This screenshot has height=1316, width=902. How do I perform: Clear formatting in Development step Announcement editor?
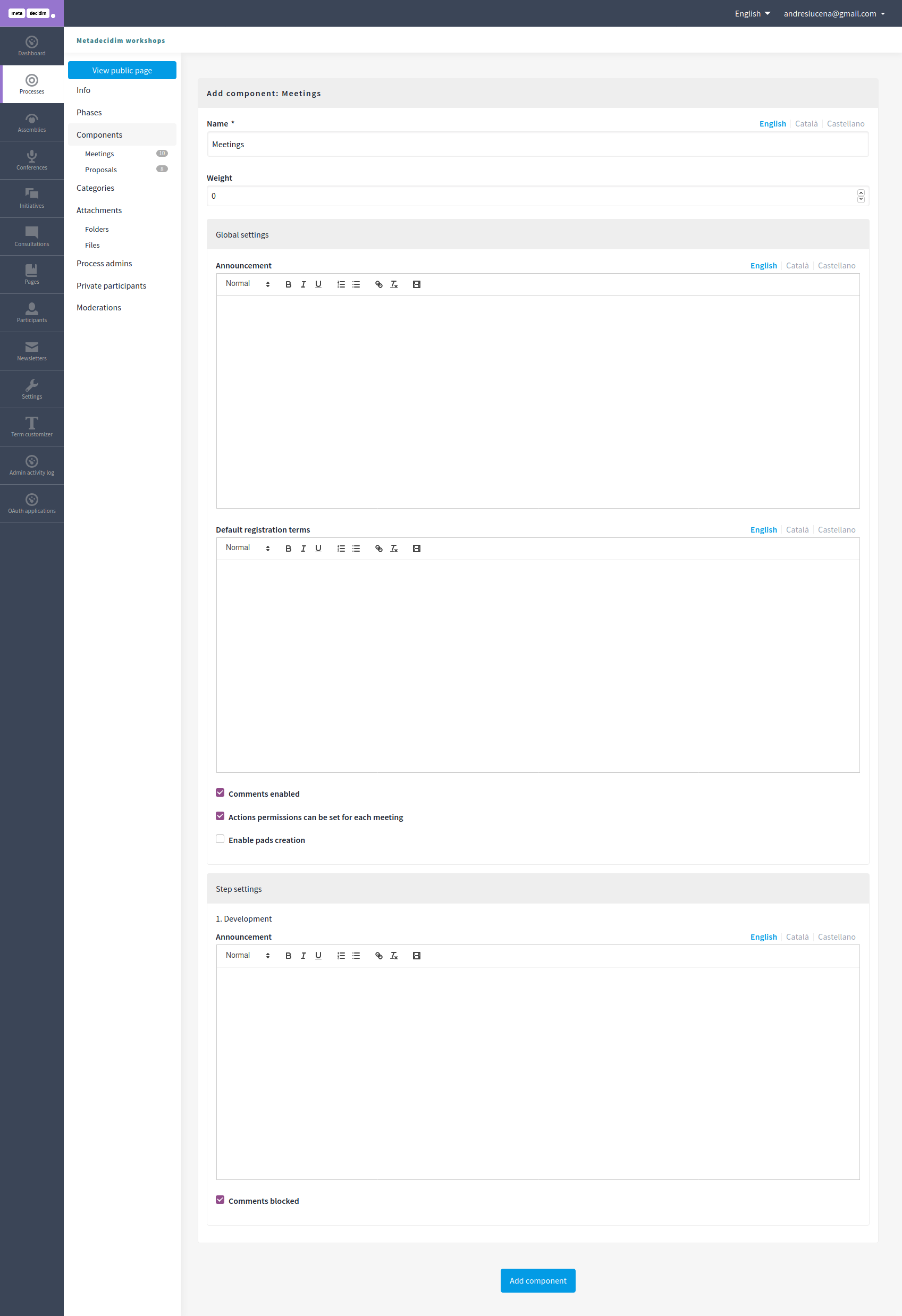coord(394,956)
